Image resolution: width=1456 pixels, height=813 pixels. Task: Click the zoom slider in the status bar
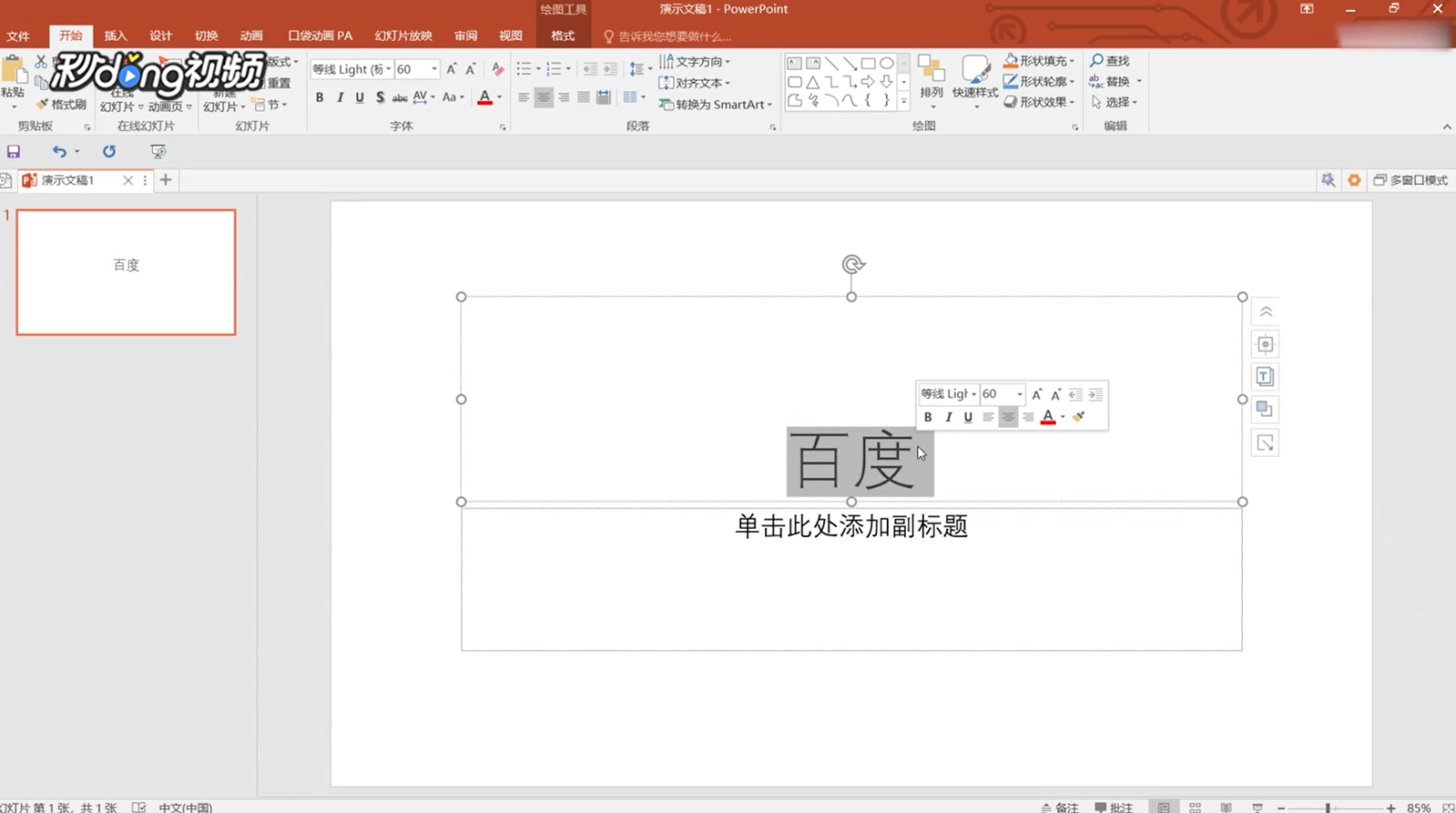pyautogui.click(x=1328, y=808)
